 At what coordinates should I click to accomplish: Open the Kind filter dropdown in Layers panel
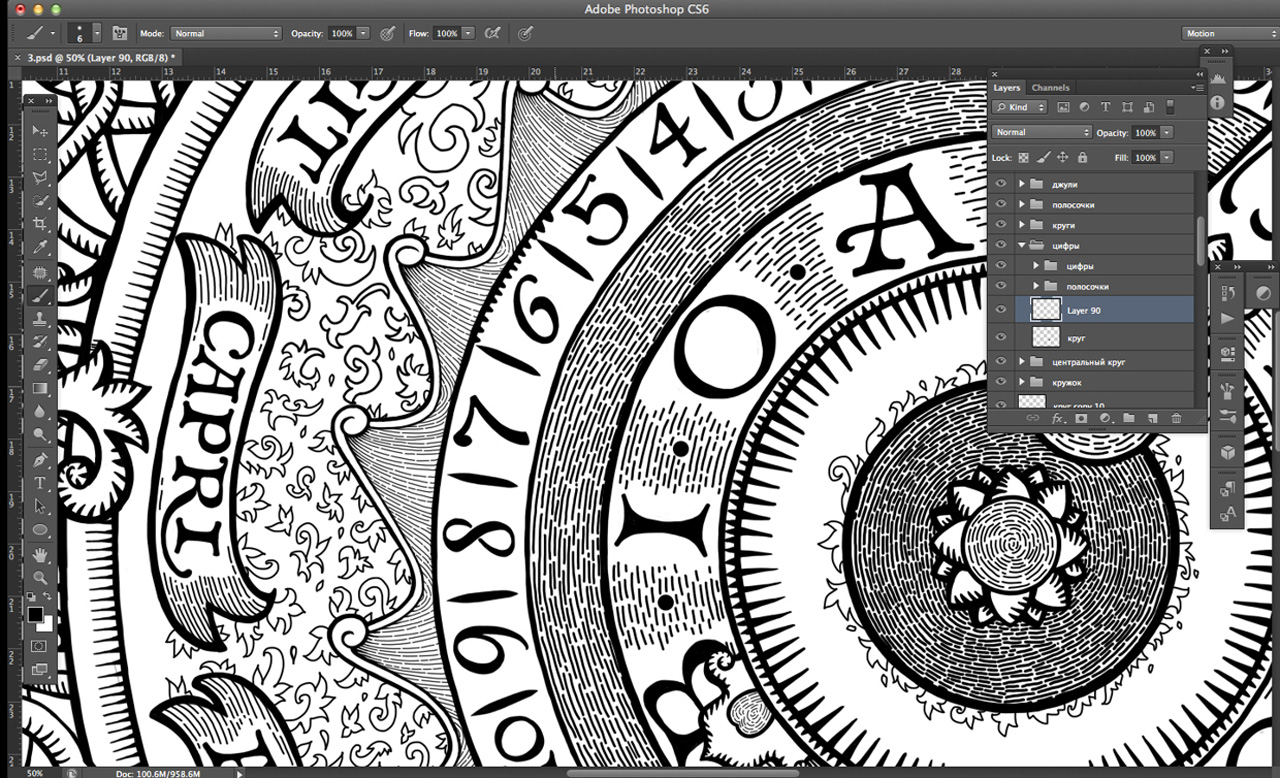coord(1019,106)
